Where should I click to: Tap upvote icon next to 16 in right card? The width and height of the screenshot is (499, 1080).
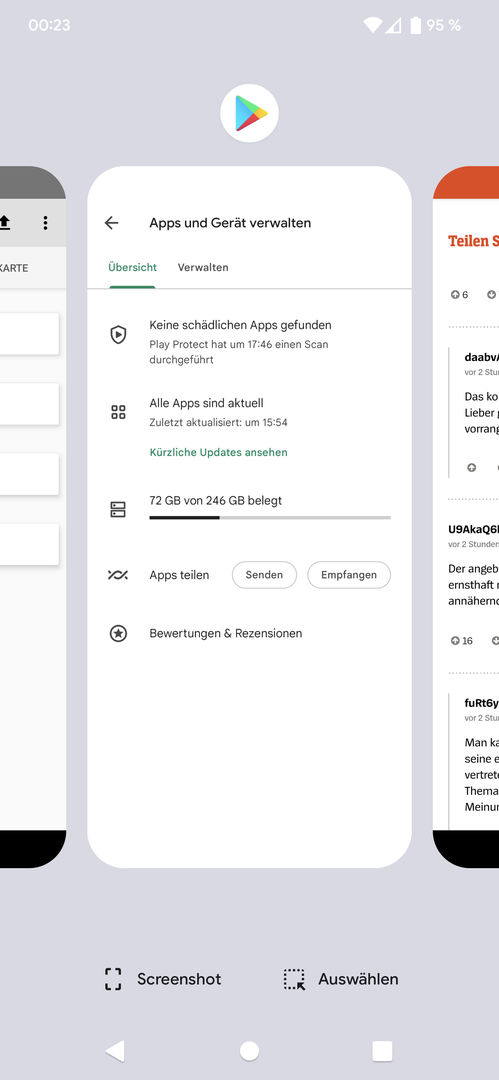point(455,641)
